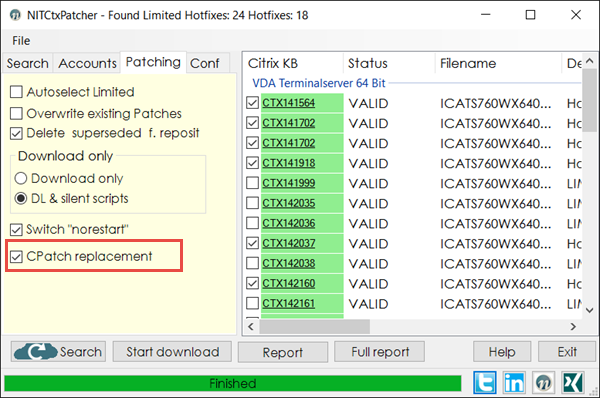Viewport: 600px width, 398px height.
Task: Minimize the NITCtxPatcher window
Action: [486, 15]
